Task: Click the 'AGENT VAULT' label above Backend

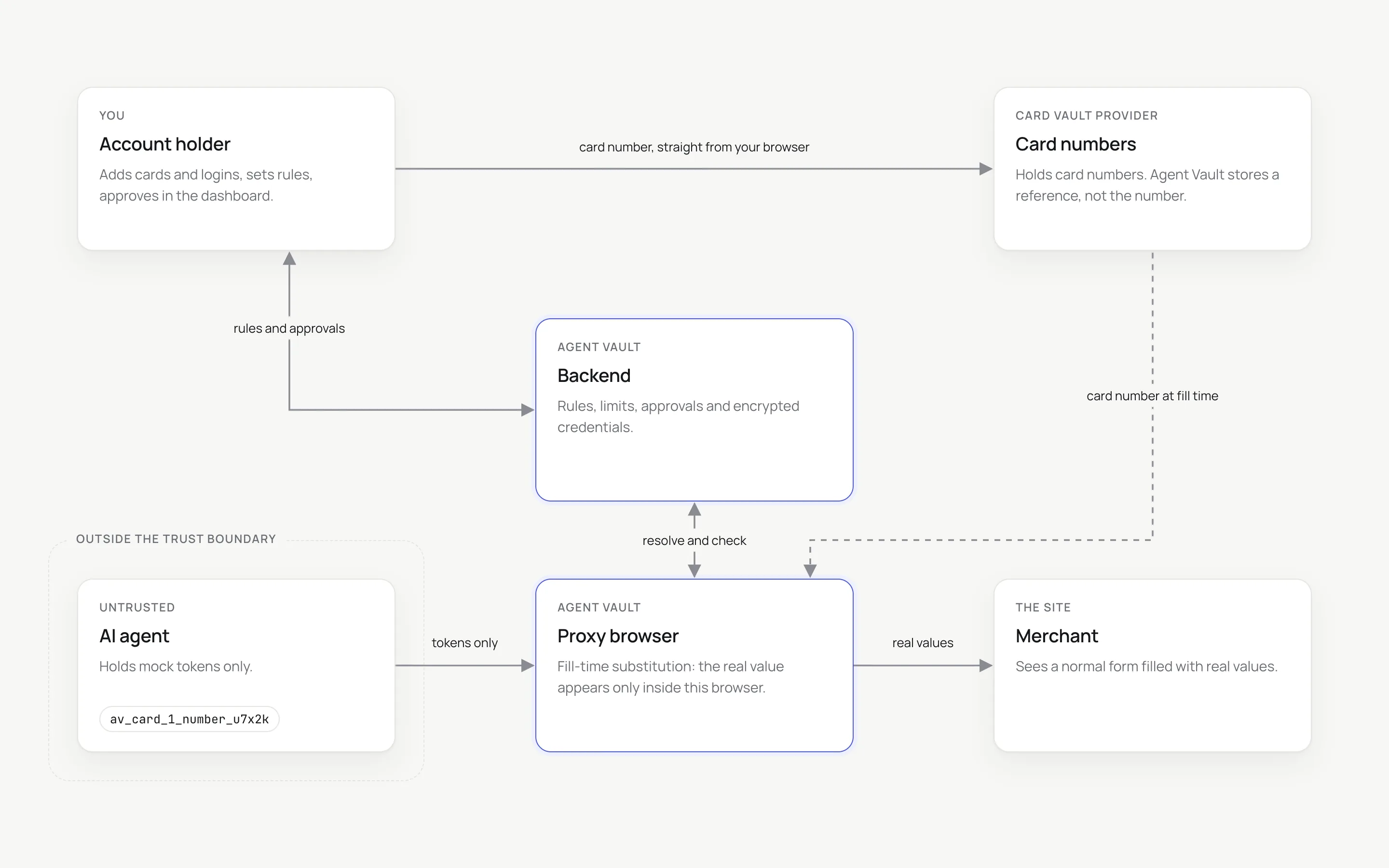Action: click(x=599, y=347)
